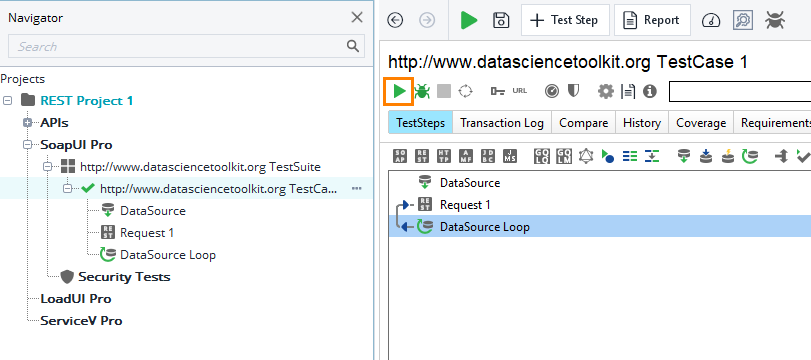
Task: Open the Report button
Action: click(652, 20)
